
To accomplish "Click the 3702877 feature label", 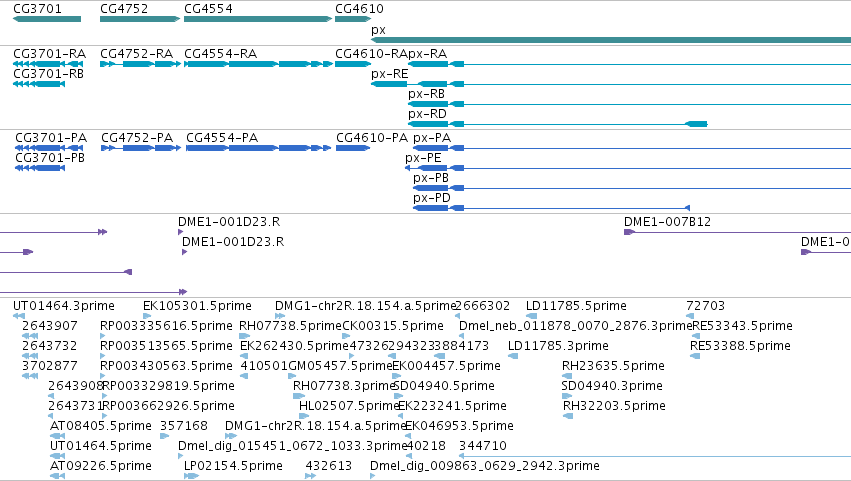I will [x=50, y=366].
